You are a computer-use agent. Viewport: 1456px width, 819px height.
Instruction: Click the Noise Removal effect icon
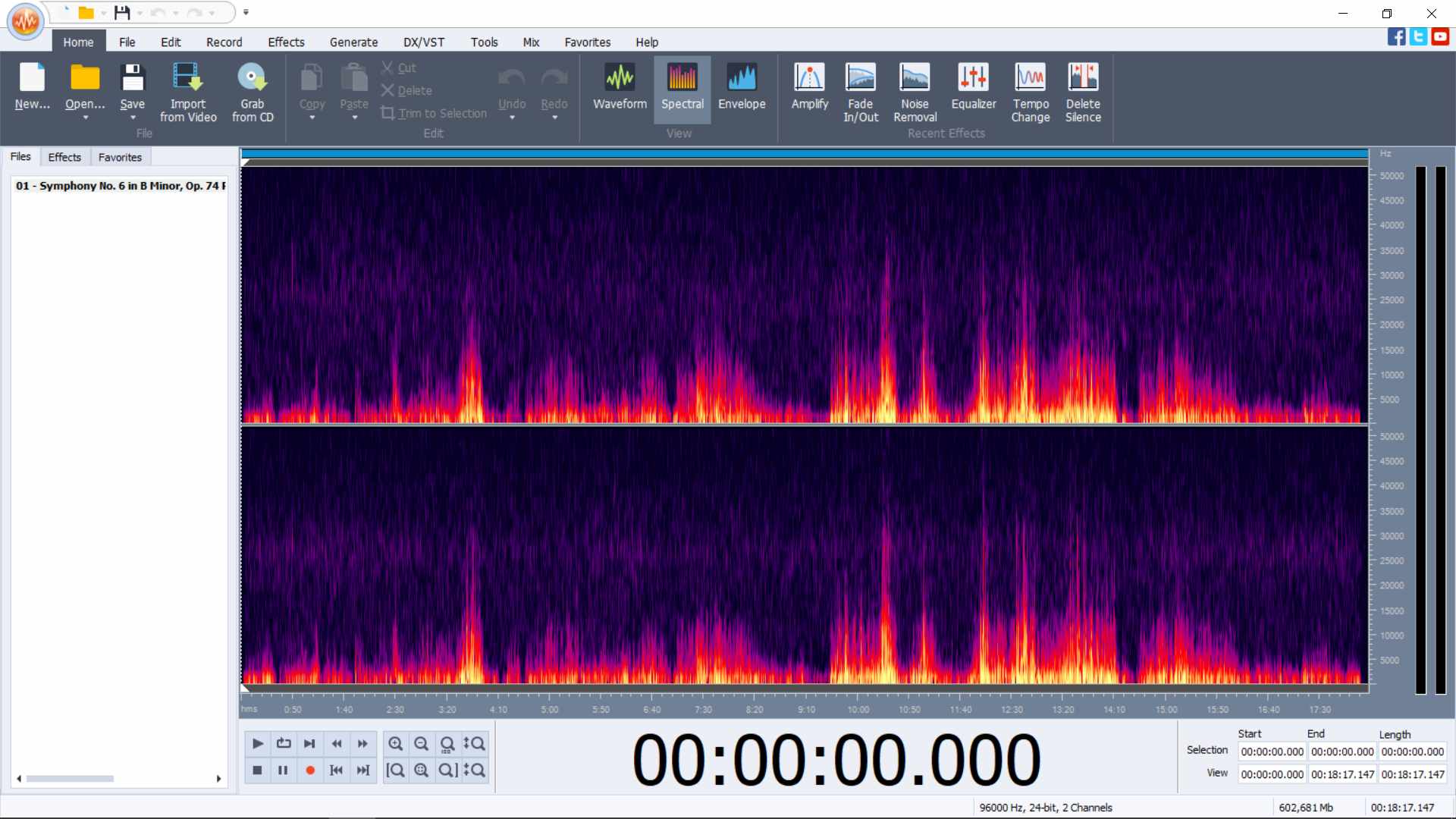tap(915, 77)
